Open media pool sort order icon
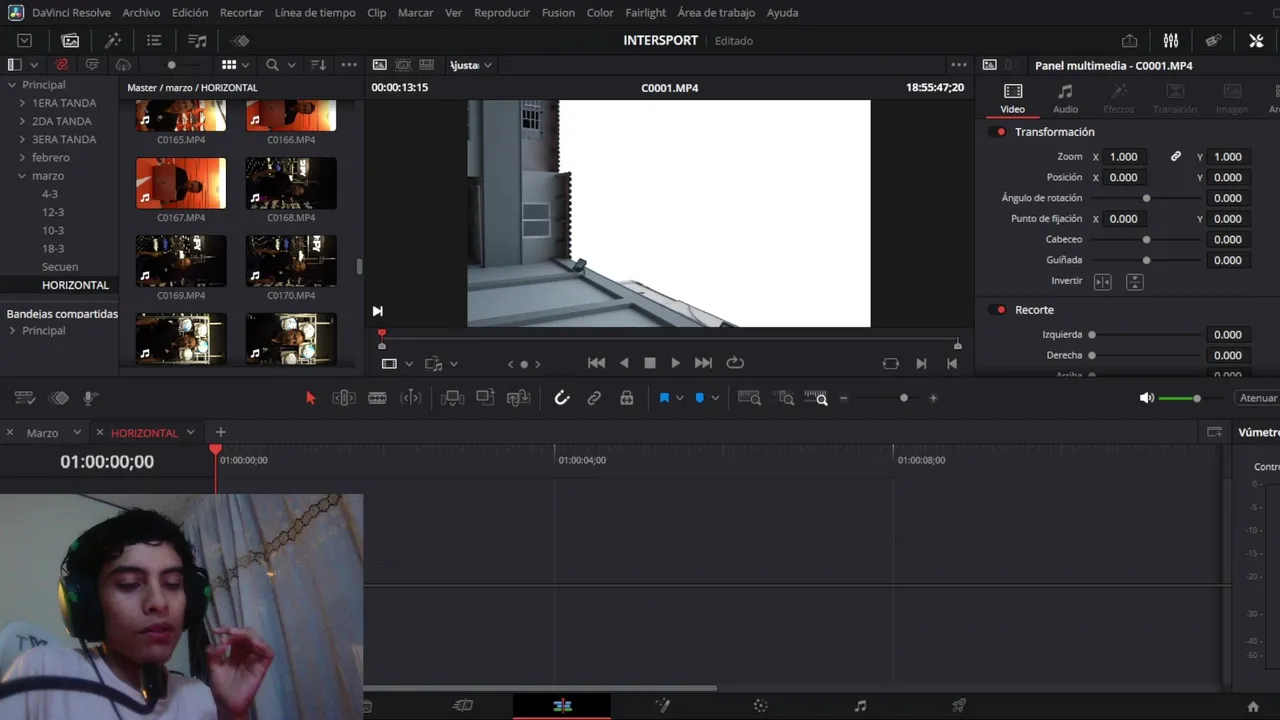Screen dimensions: 1280x720 [x=318, y=65]
